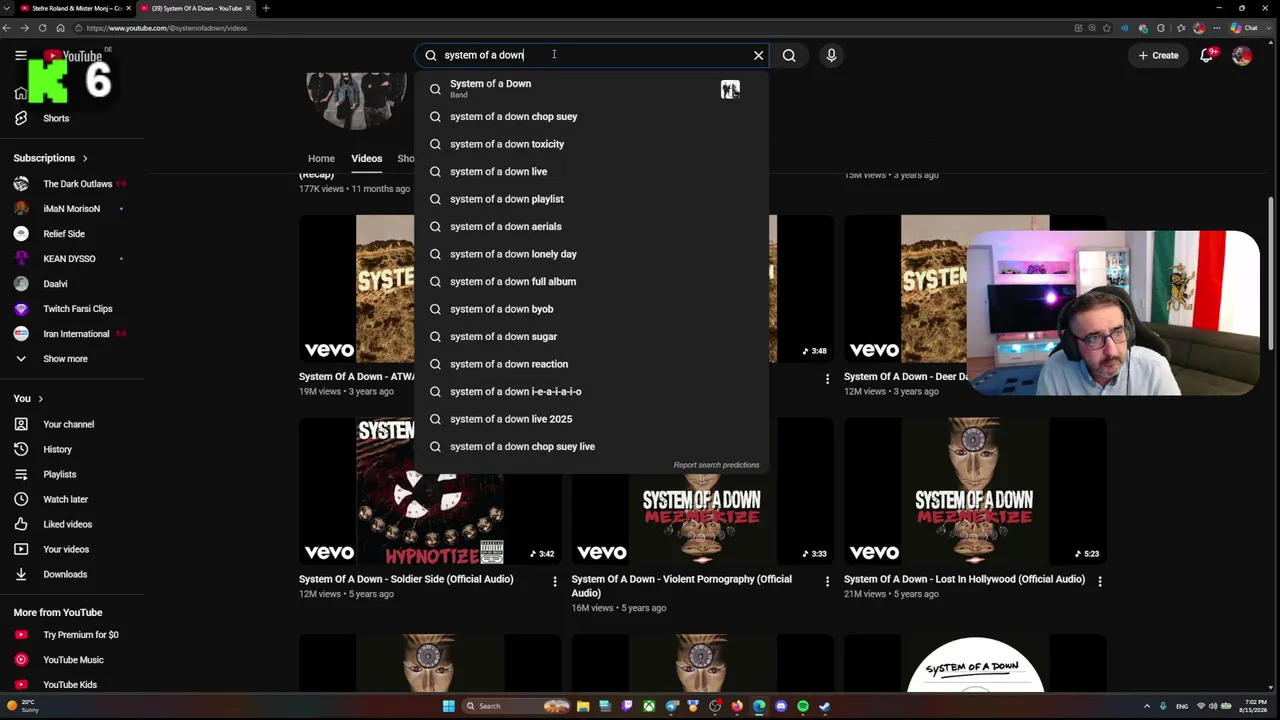Image resolution: width=1280 pixels, height=720 pixels.
Task: Open History from the sidebar
Action: [56, 449]
